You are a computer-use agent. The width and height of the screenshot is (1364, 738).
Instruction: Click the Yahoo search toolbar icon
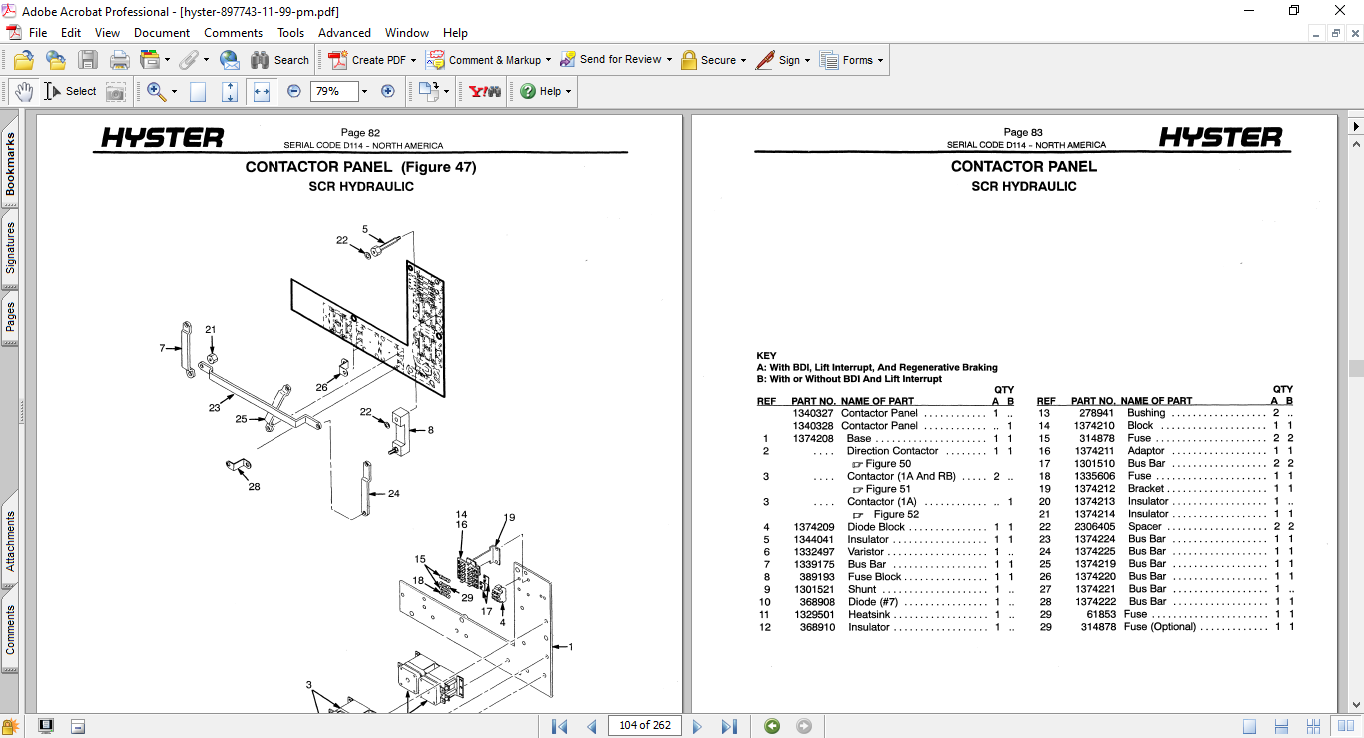click(x=485, y=91)
